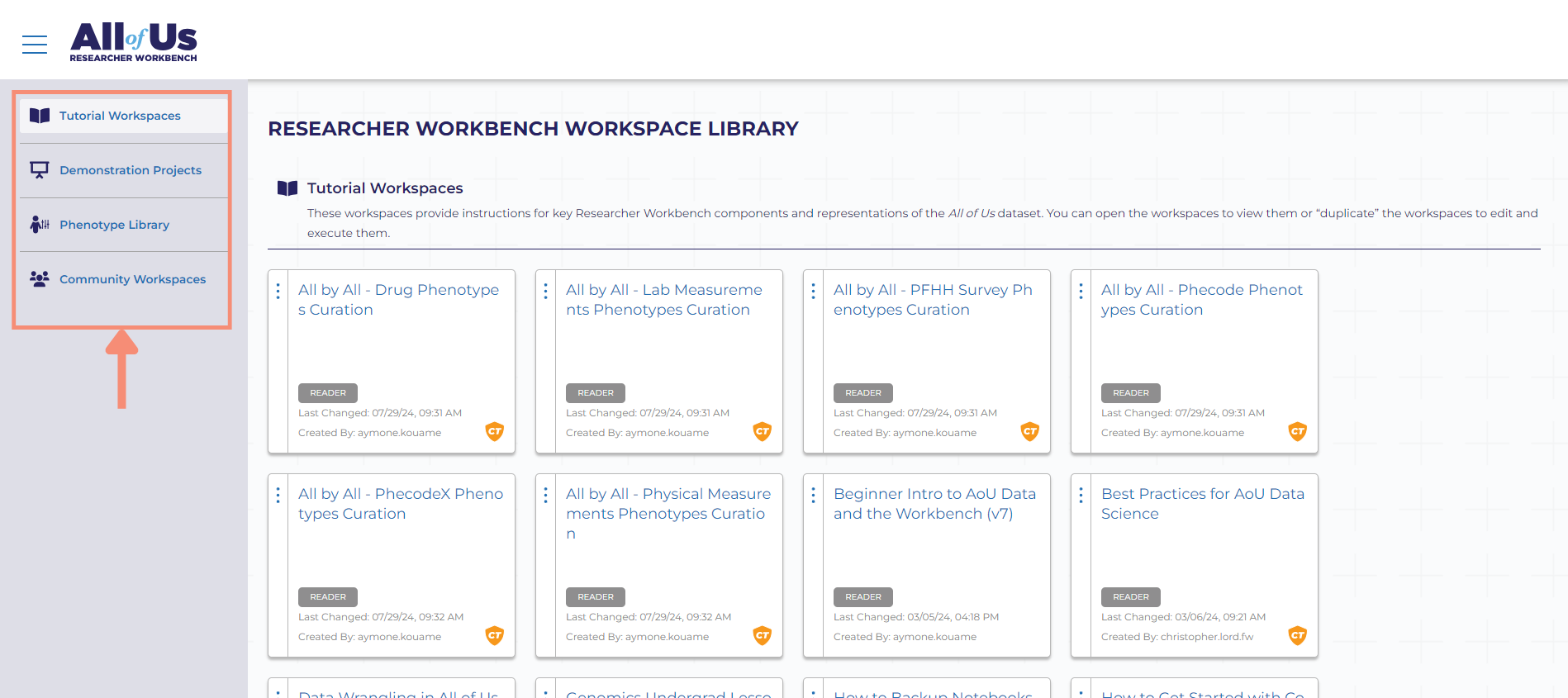Click 'Last Changed: 07/29/24, 09:32 AM' on PhecodeX card
This screenshot has height=698, width=1568.
(x=381, y=617)
